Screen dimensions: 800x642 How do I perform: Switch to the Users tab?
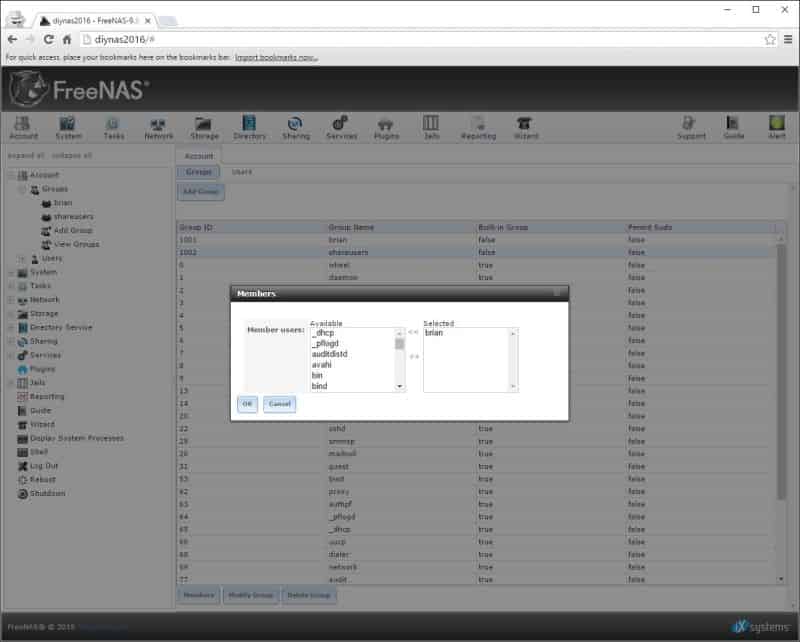coord(242,172)
